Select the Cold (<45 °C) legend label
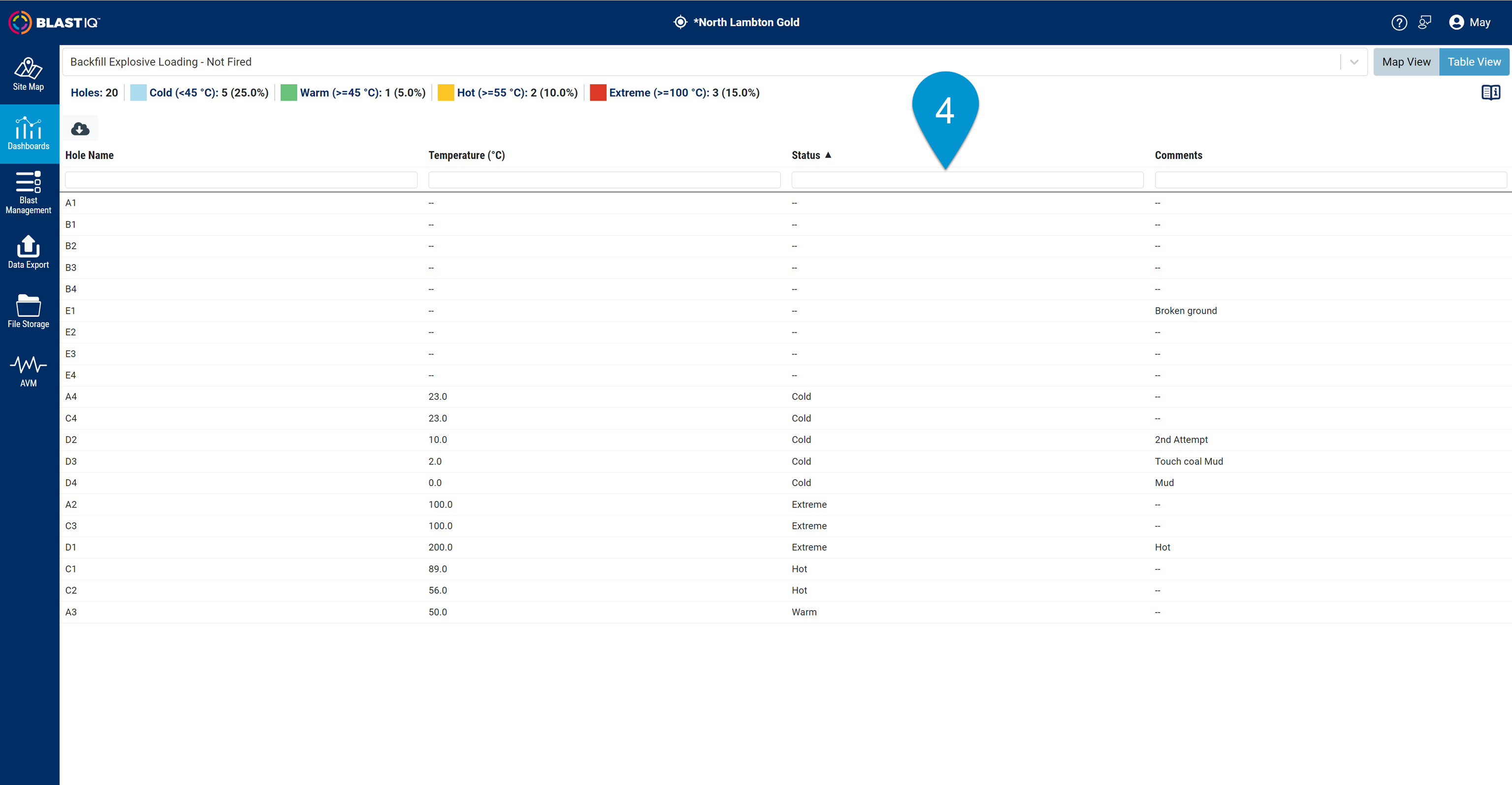The height and width of the screenshot is (785, 1512). pos(208,93)
